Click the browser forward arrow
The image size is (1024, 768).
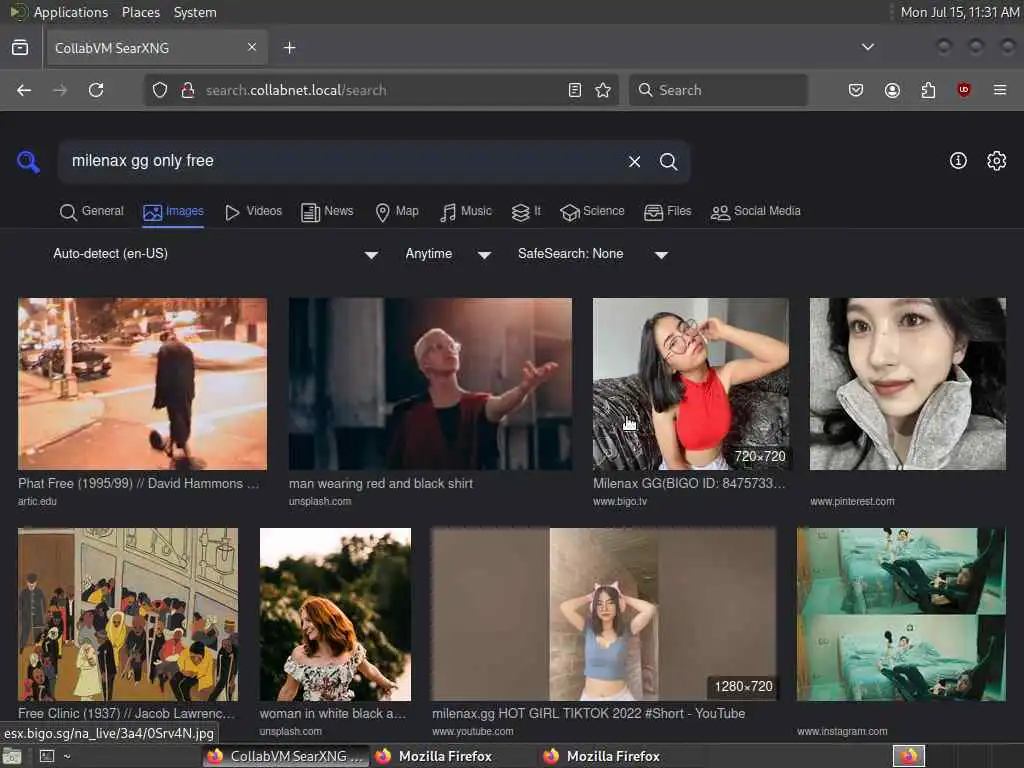(x=60, y=90)
